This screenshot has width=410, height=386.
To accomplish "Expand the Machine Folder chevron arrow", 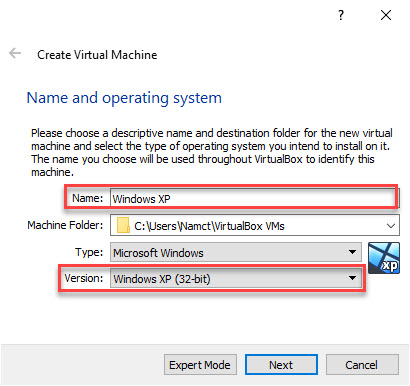I will tap(391, 226).
